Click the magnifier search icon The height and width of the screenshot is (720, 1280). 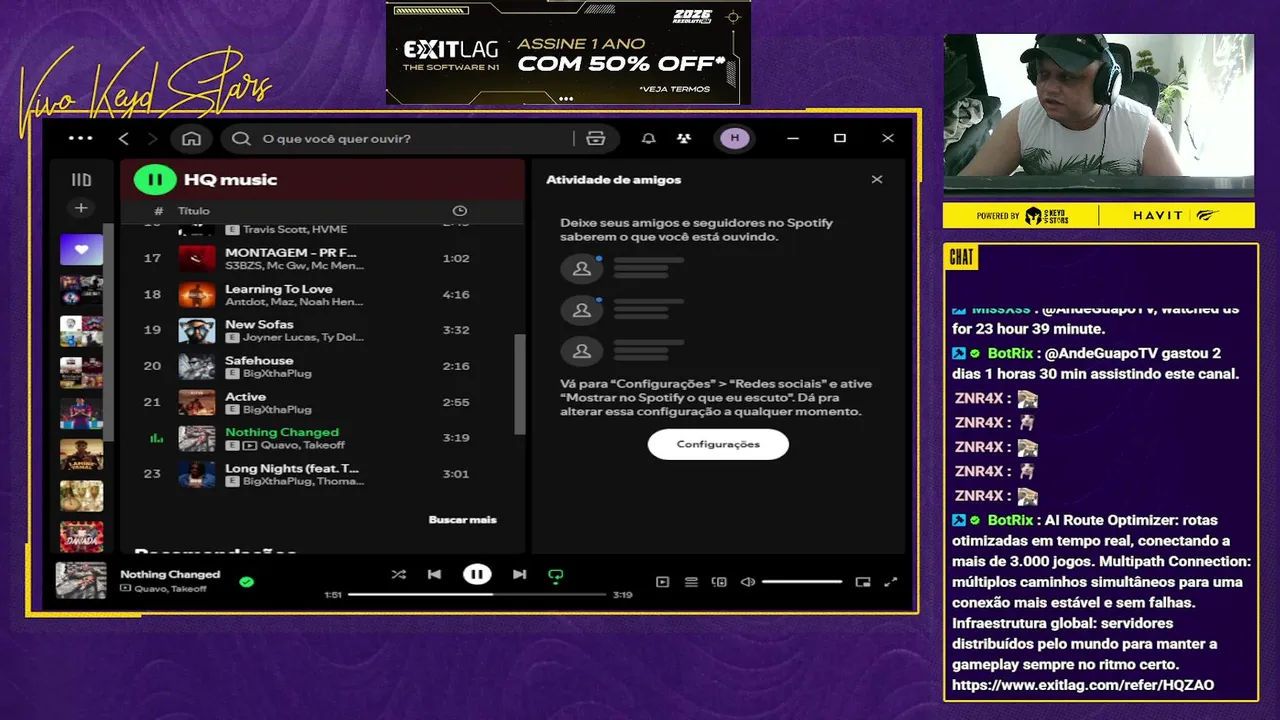tap(241, 139)
